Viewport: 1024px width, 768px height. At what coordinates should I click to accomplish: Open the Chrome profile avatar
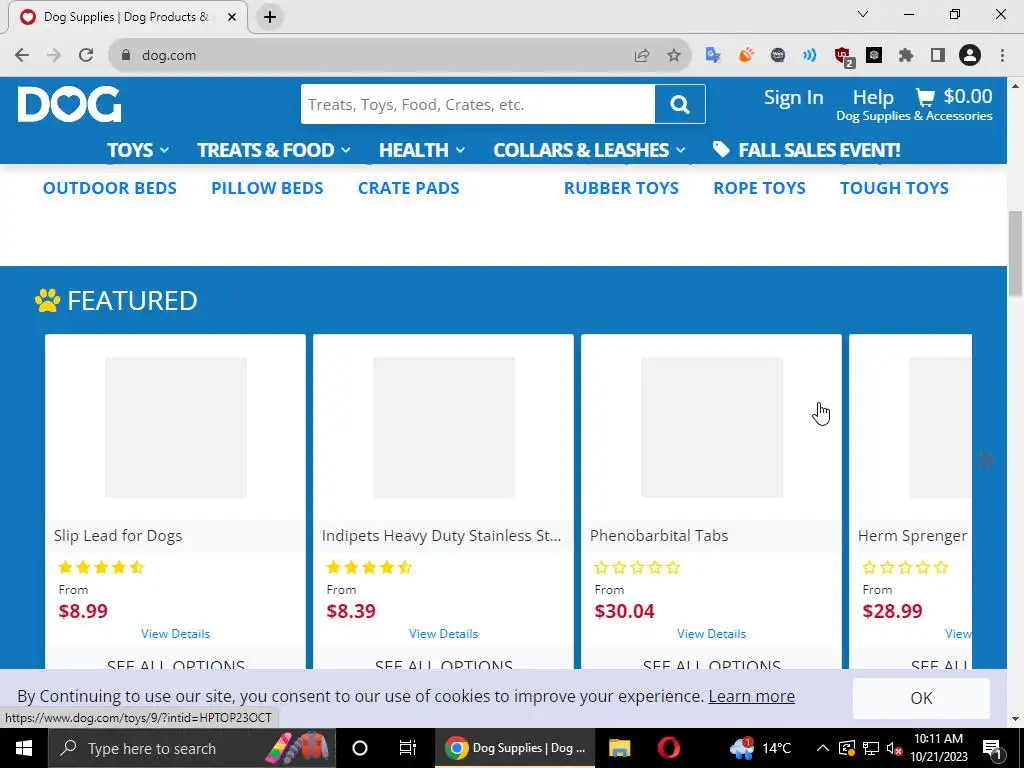[x=970, y=56]
